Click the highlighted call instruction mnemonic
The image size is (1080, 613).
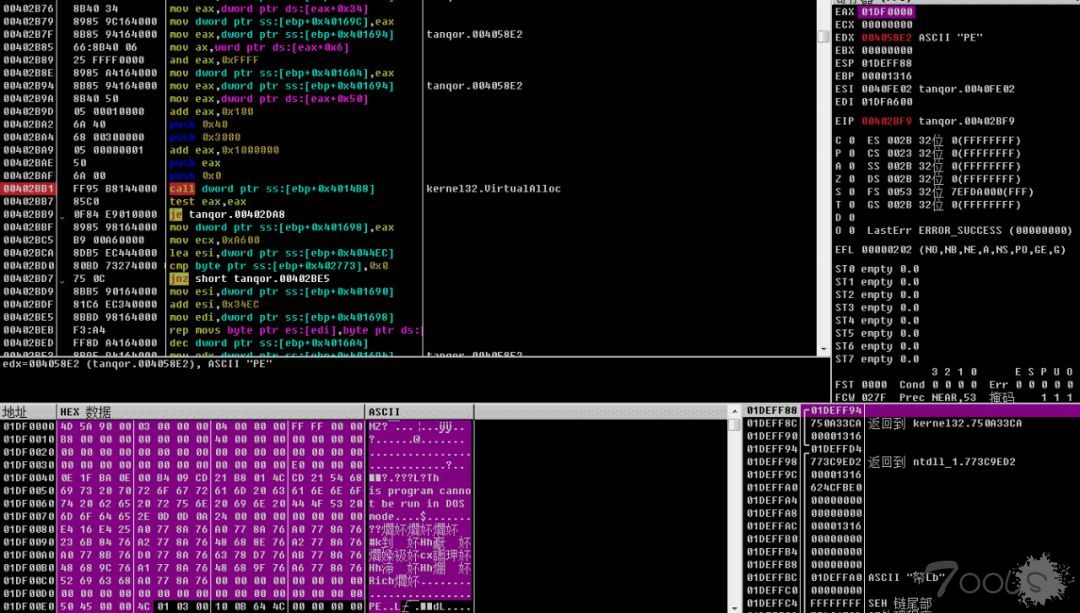(x=182, y=188)
